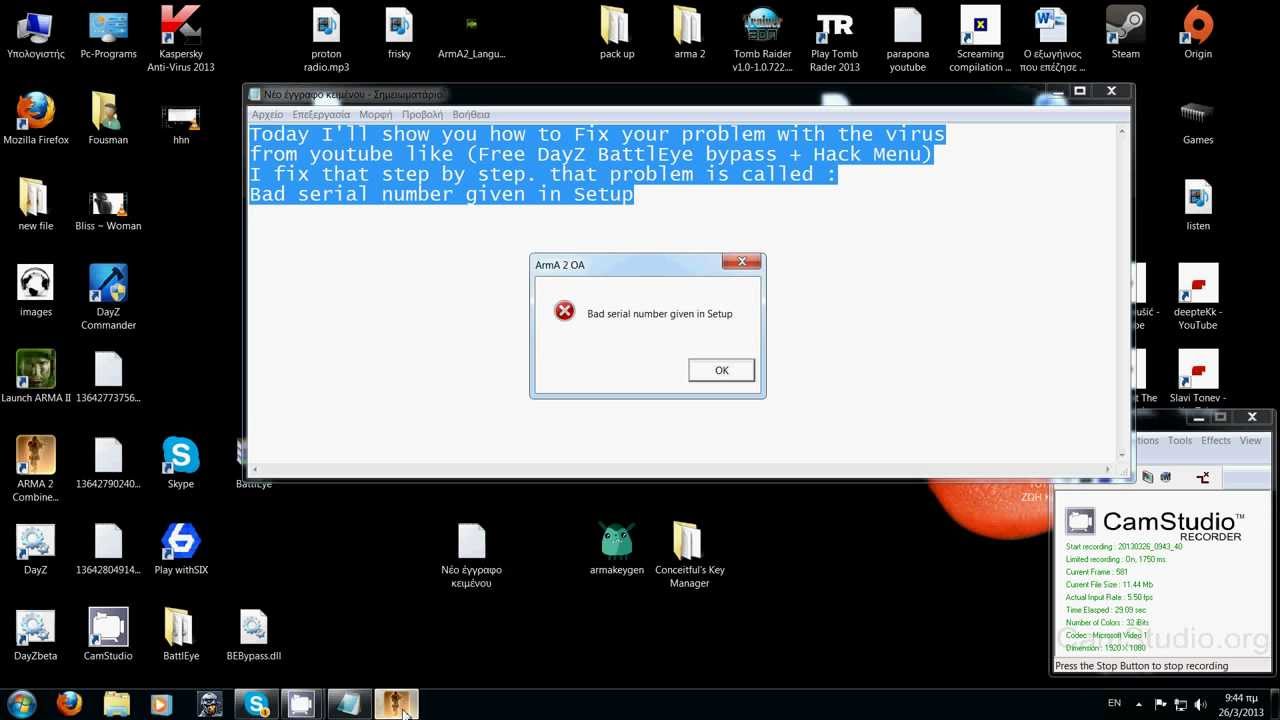Switch to Skype in the taskbar

tap(257, 704)
